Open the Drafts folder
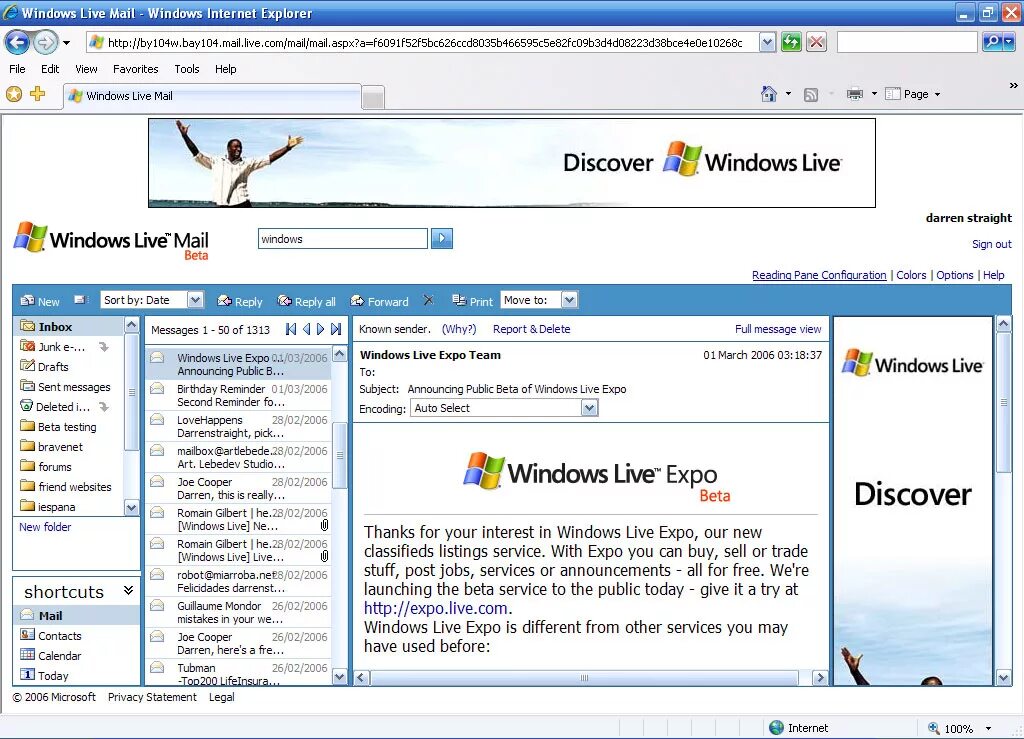1024x739 pixels. point(53,367)
